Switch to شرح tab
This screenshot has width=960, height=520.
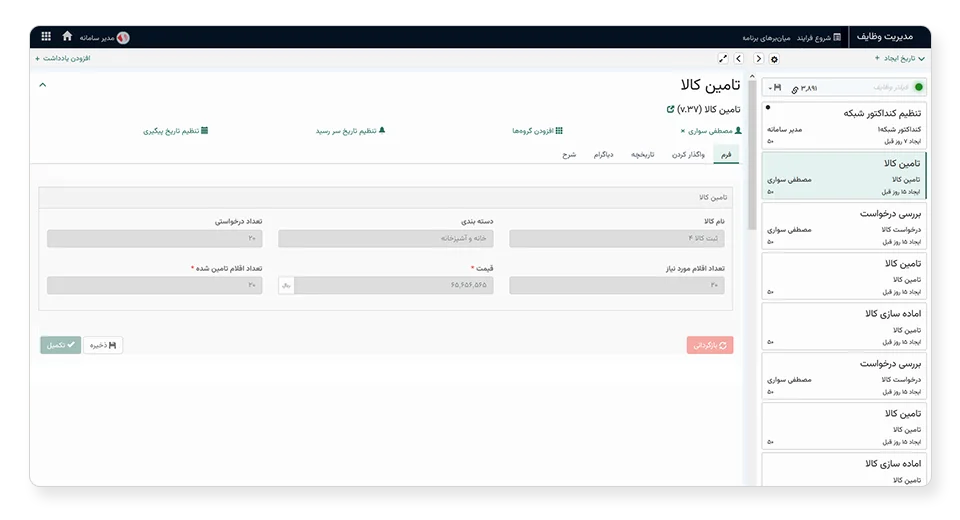[569, 154]
